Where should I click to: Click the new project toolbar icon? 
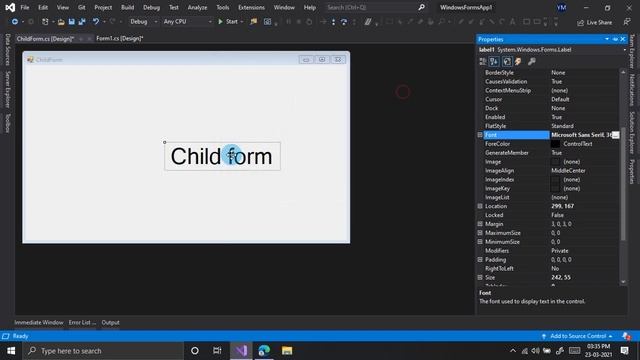pos(45,22)
